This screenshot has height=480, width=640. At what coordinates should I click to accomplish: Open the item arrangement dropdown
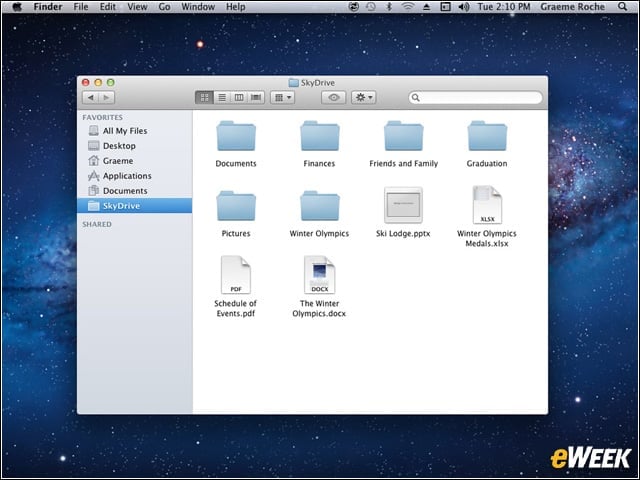tap(282, 98)
